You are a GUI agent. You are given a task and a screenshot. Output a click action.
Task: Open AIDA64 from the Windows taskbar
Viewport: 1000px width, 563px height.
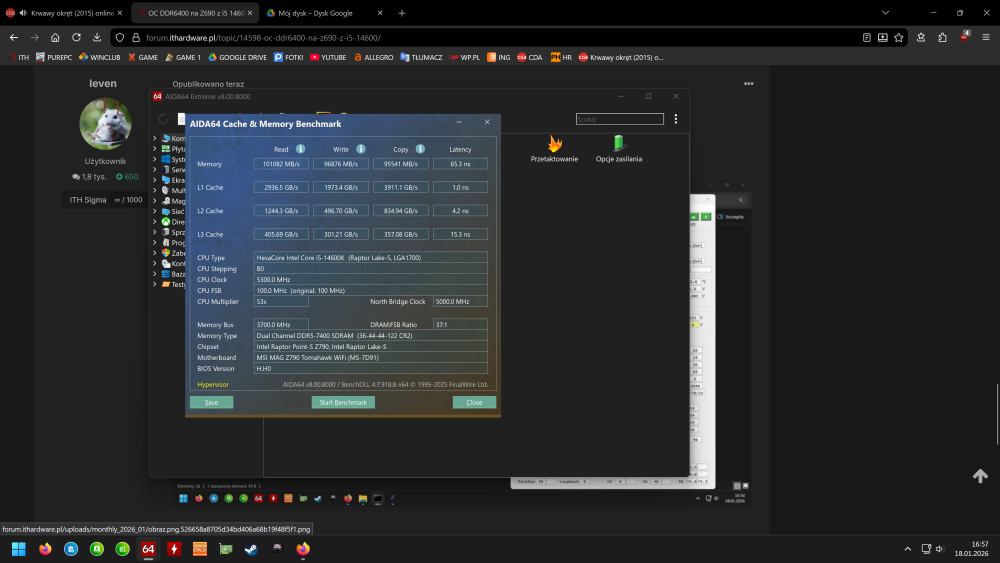coord(148,549)
